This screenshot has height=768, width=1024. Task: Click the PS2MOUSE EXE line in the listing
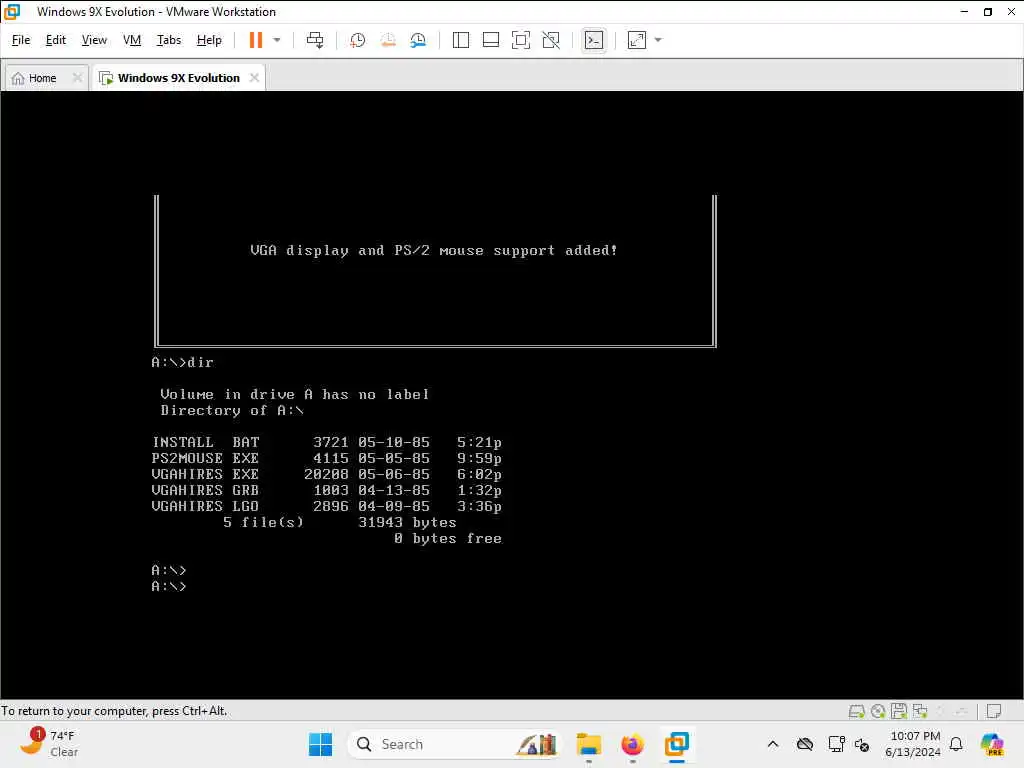tap(327, 458)
